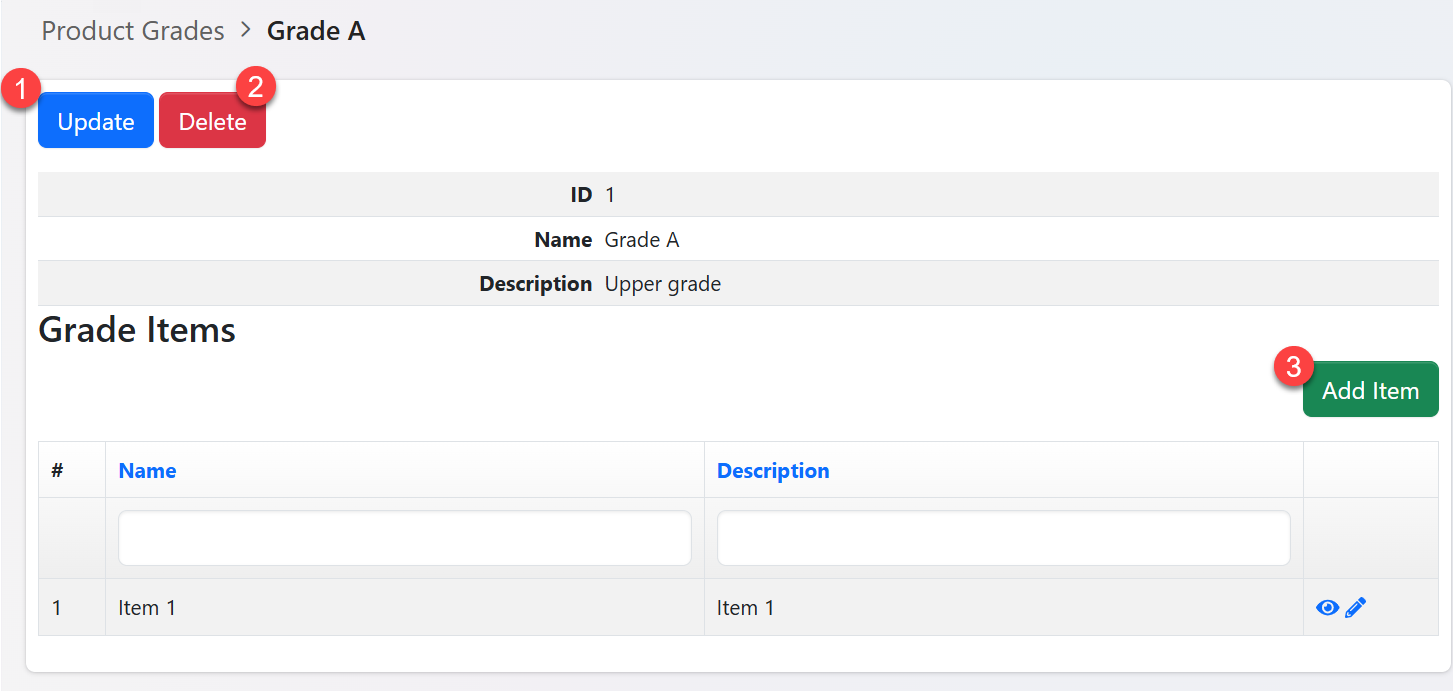
Task: Click red badge 3 beside Add Item
Action: pos(1293,367)
